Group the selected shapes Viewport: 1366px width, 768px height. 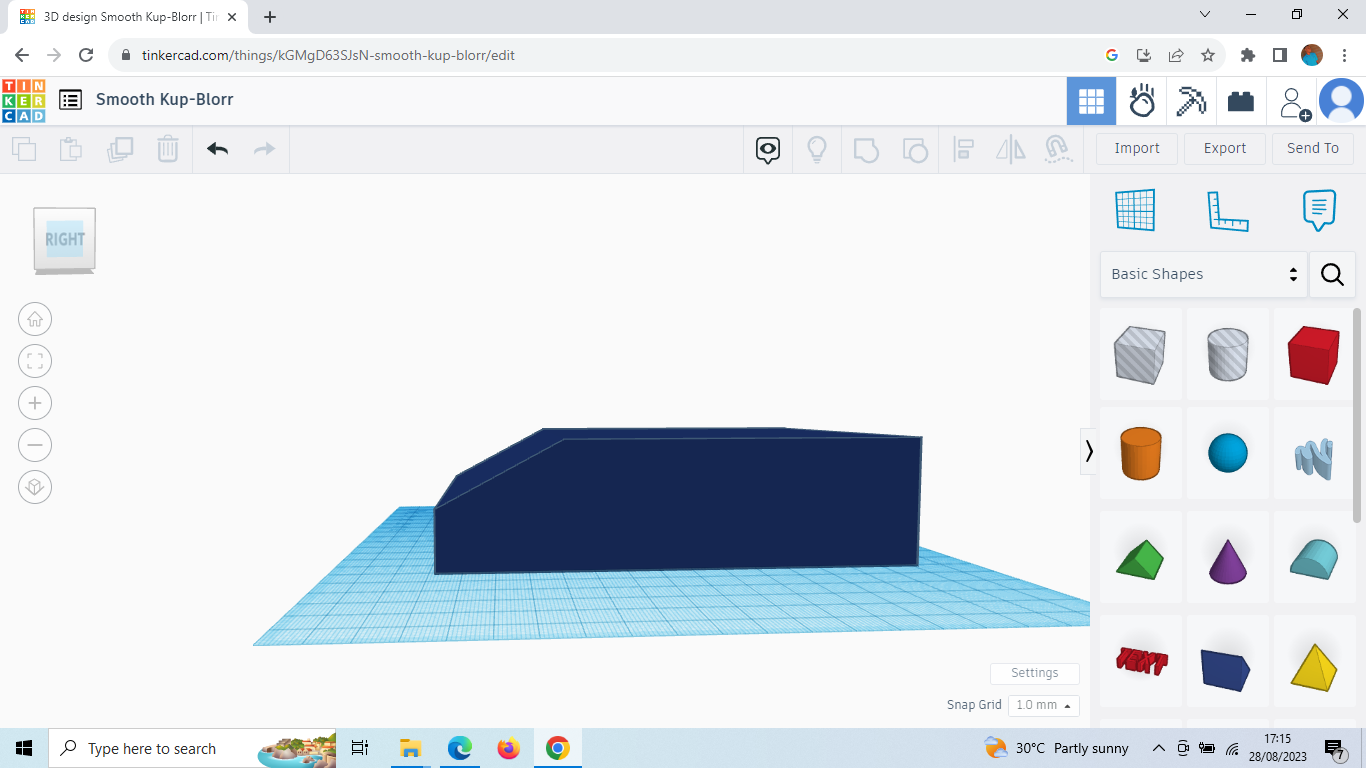(866, 148)
